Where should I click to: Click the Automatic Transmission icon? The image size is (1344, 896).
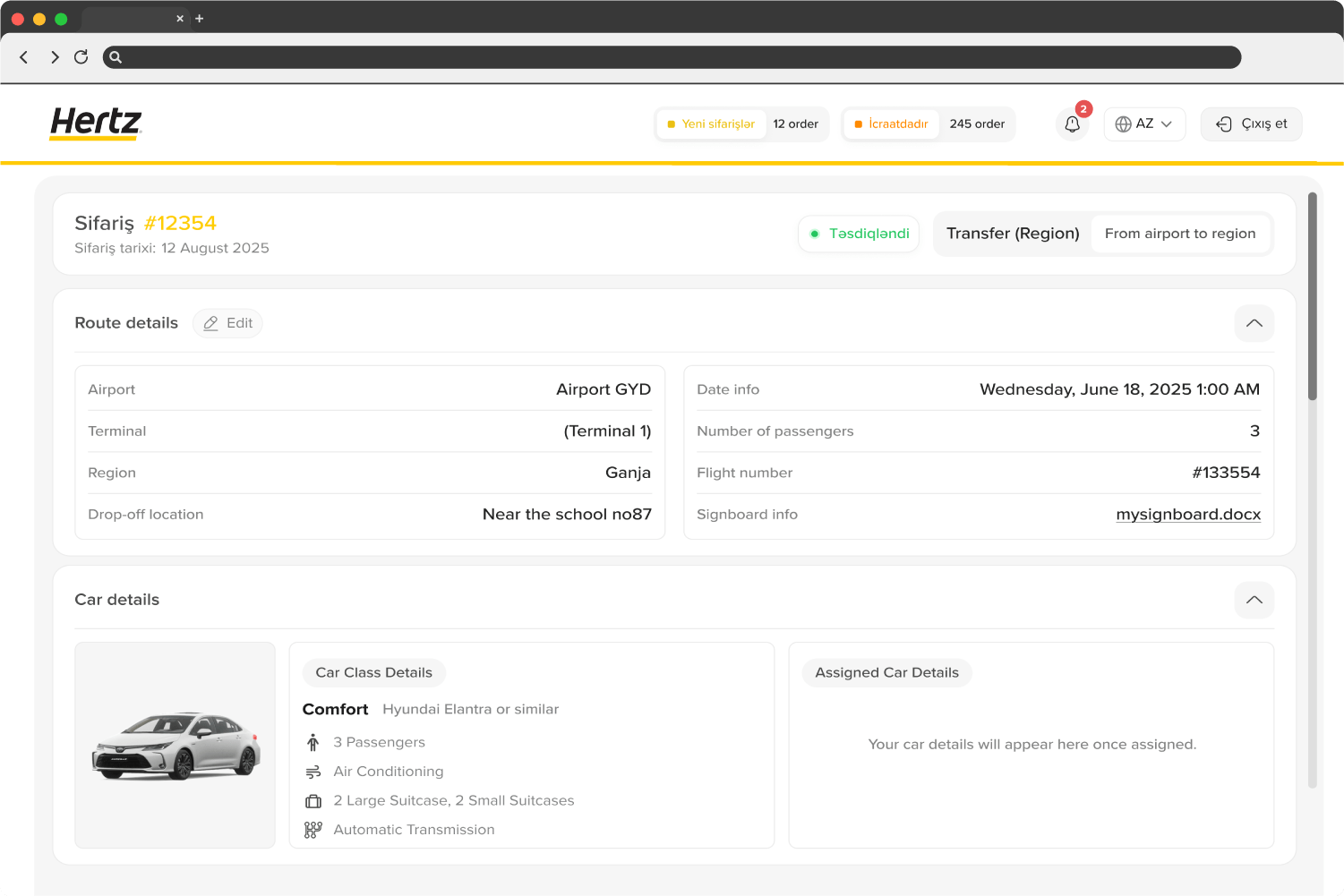[x=312, y=830]
